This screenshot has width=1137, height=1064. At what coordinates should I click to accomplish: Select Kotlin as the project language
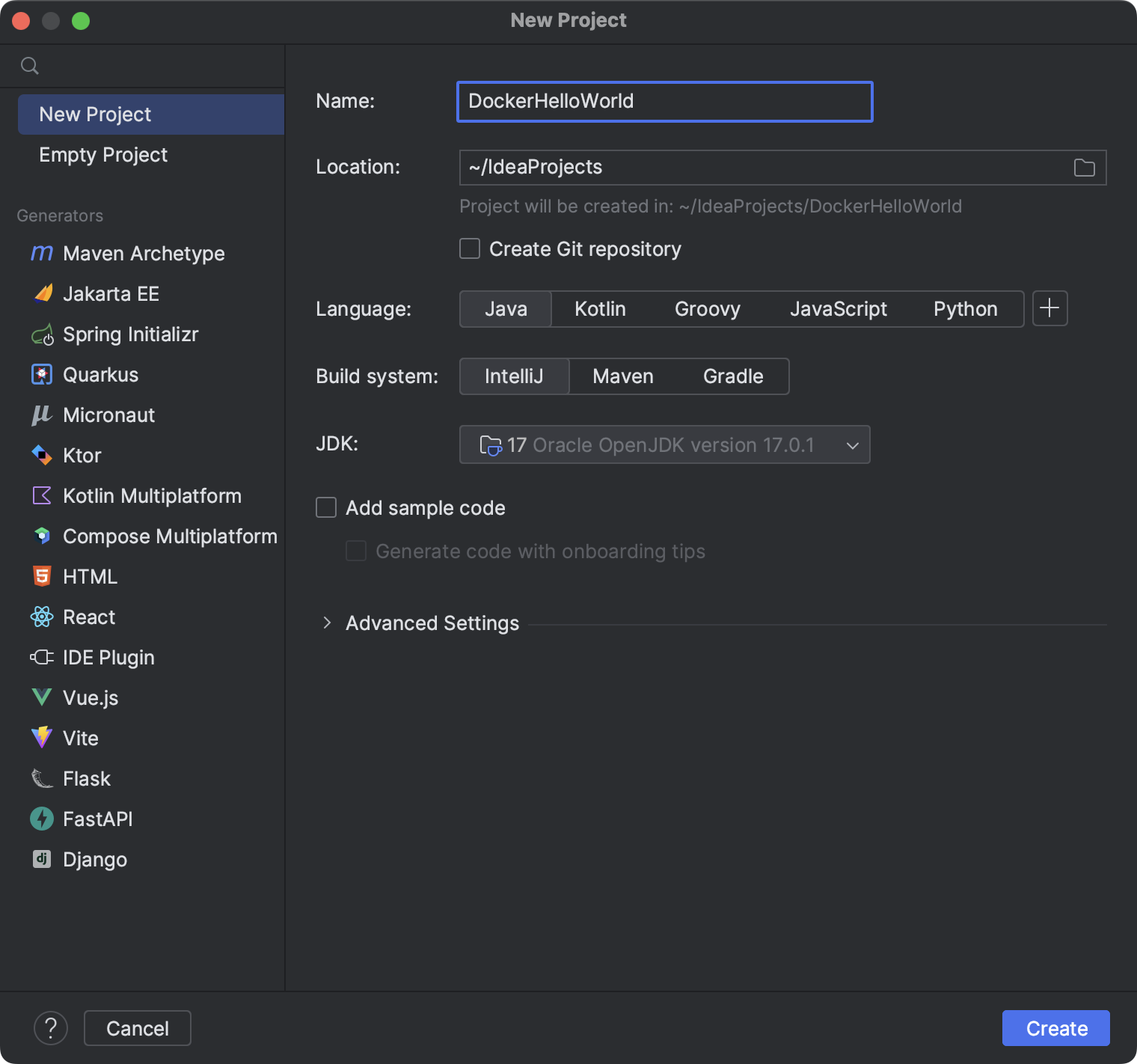tap(600, 309)
